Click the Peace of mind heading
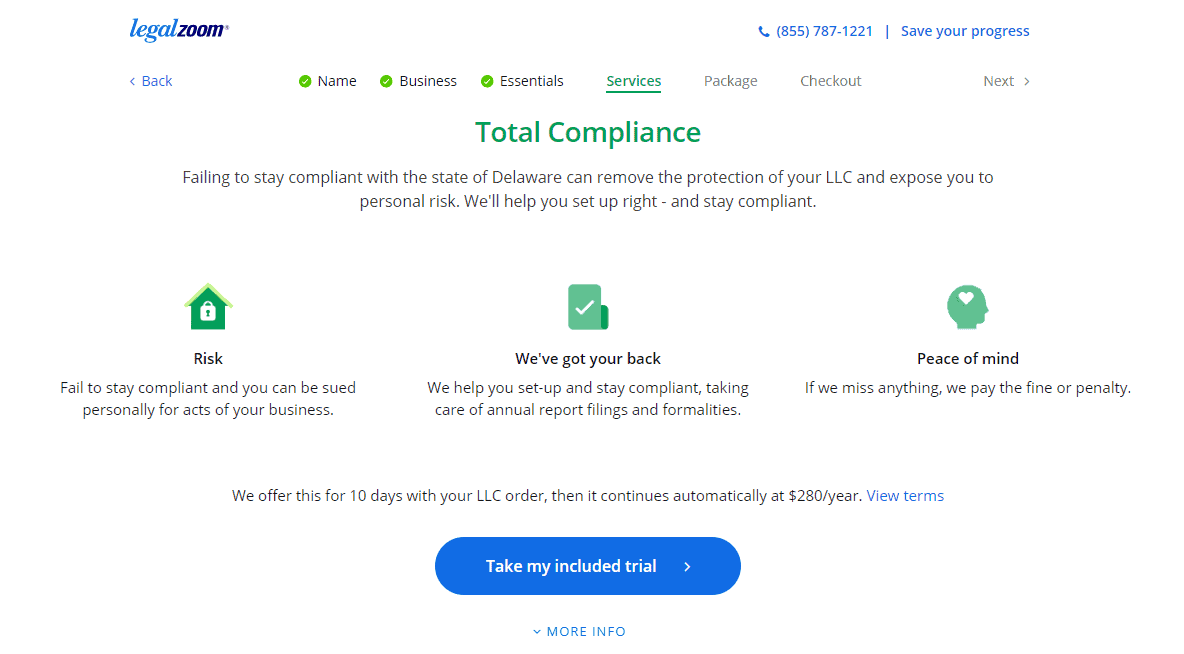The image size is (1184, 654). 968,359
